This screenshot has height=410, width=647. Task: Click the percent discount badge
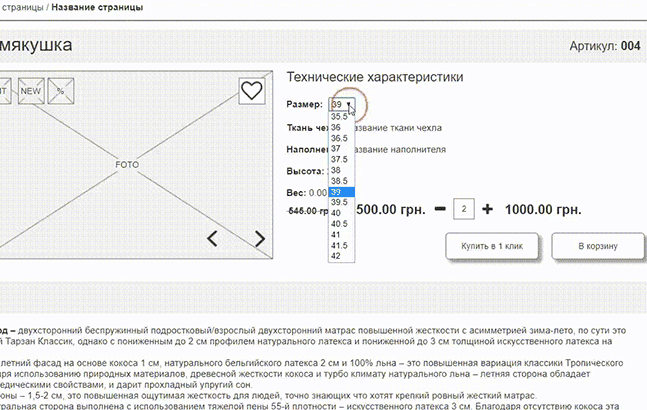[x=61, y=91]
